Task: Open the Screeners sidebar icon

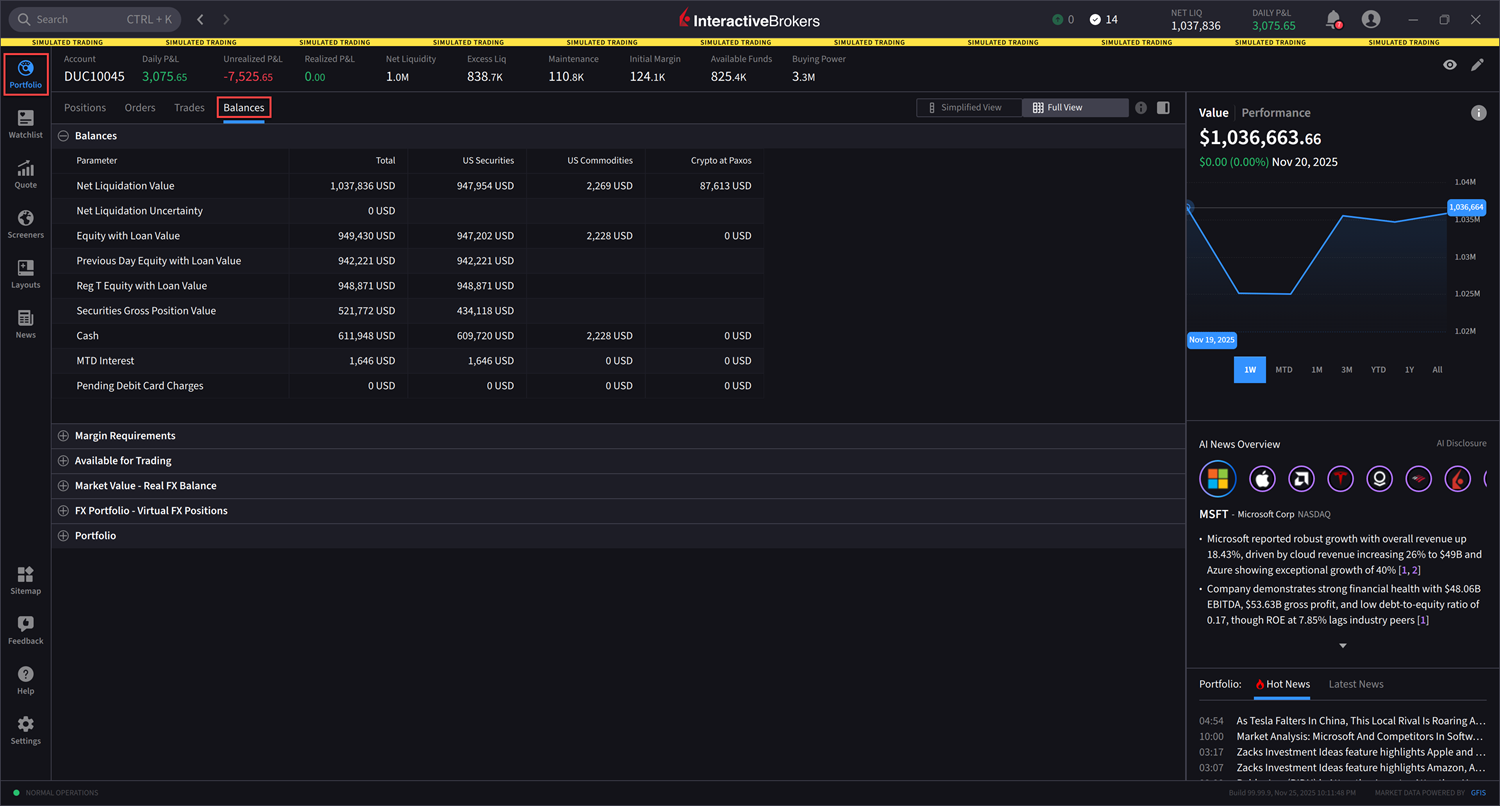Action: tap(25, 224)
